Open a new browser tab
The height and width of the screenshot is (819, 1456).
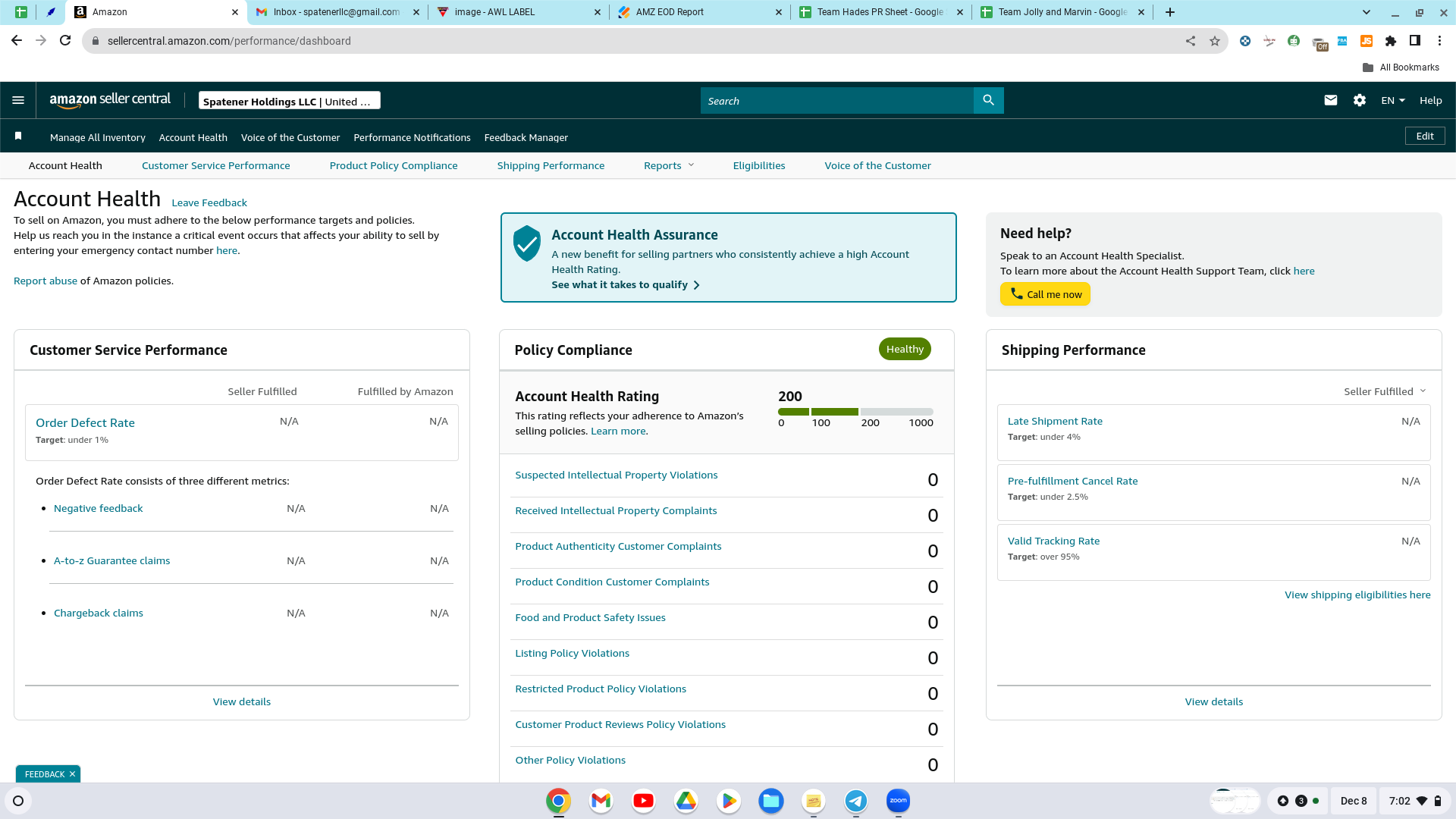click(1170, 12)
